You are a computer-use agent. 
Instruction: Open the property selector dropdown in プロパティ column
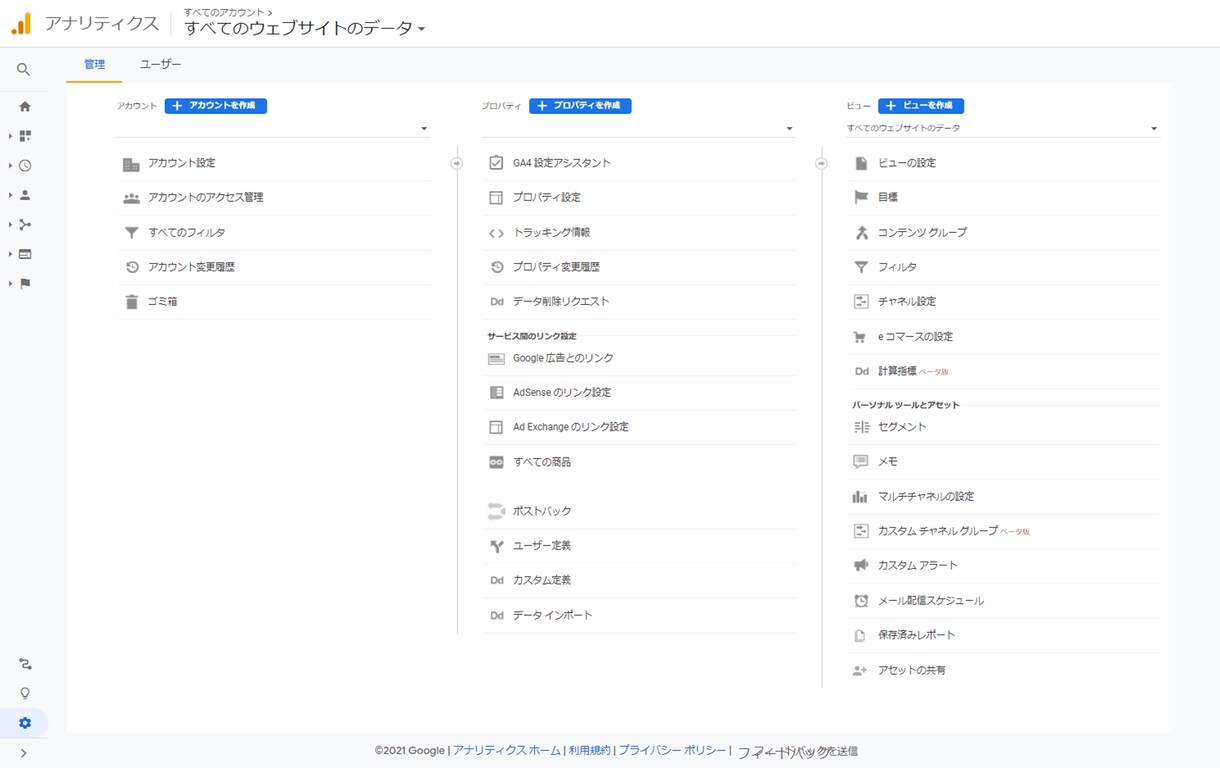pyautogui.click(x=638, y=128)
